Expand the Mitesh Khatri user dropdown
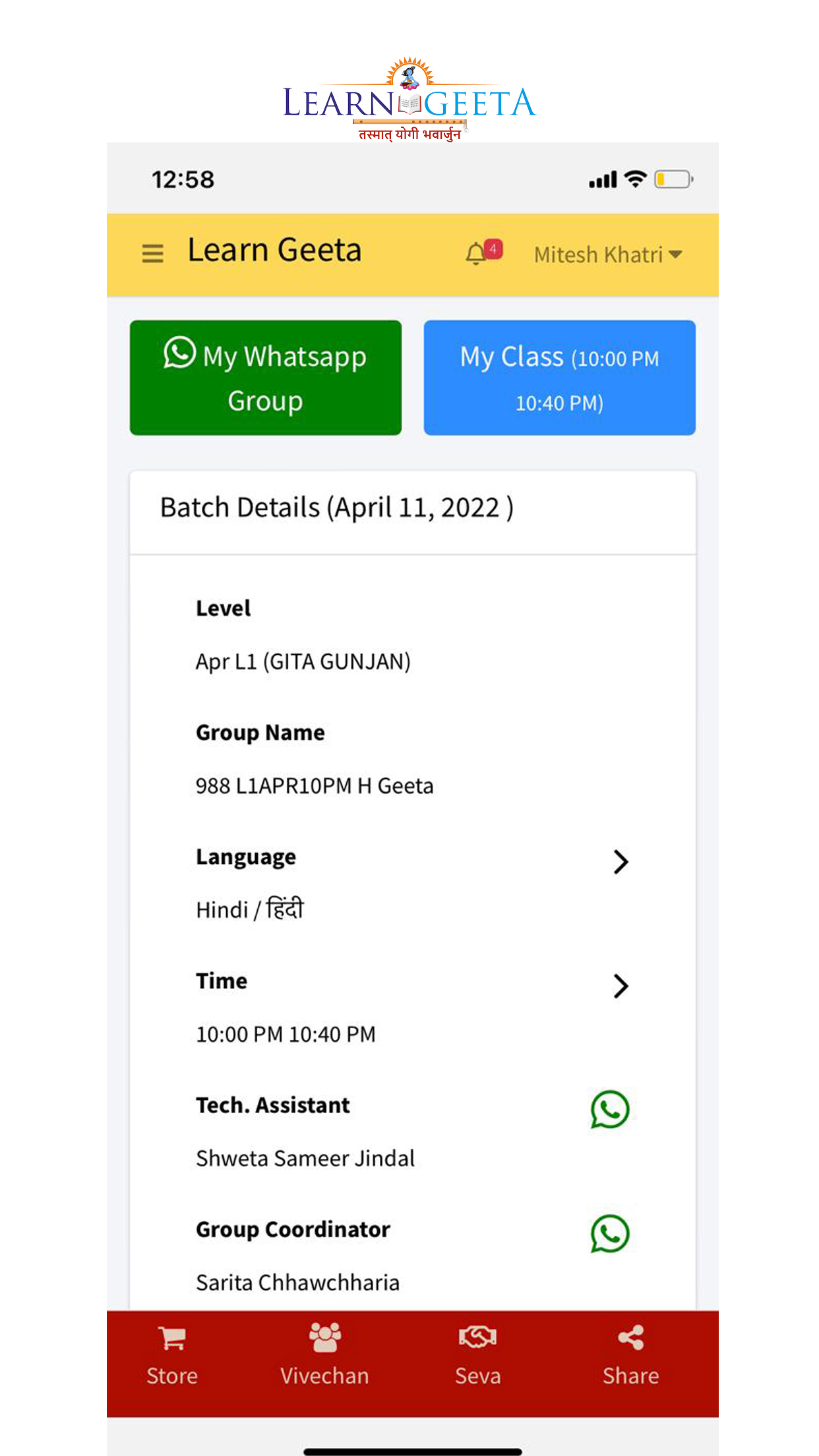Screen dimensions: 819x1456 click(608, 255)
